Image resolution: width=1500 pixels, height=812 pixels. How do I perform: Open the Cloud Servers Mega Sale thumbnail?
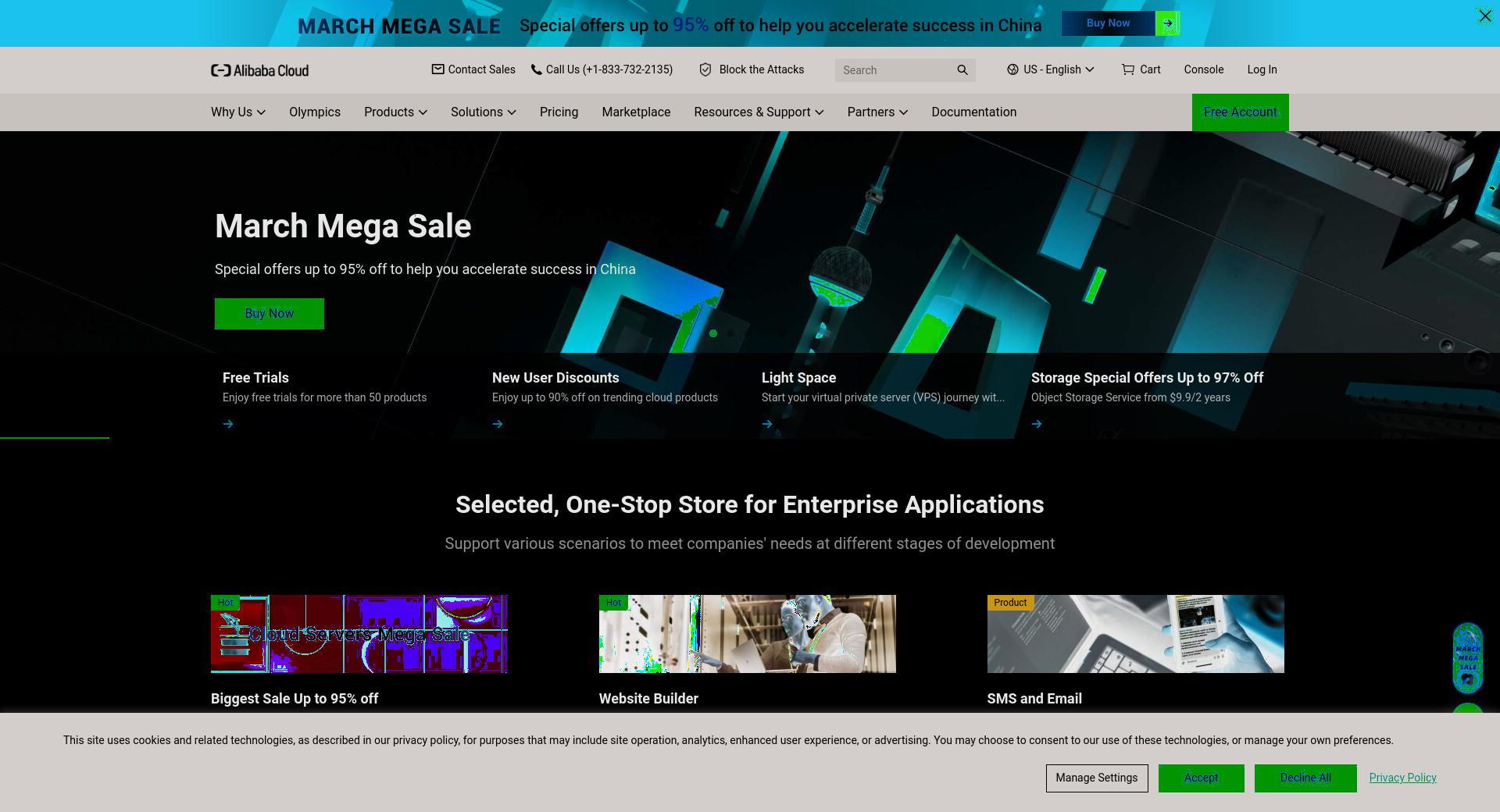(x=359, y=634)
